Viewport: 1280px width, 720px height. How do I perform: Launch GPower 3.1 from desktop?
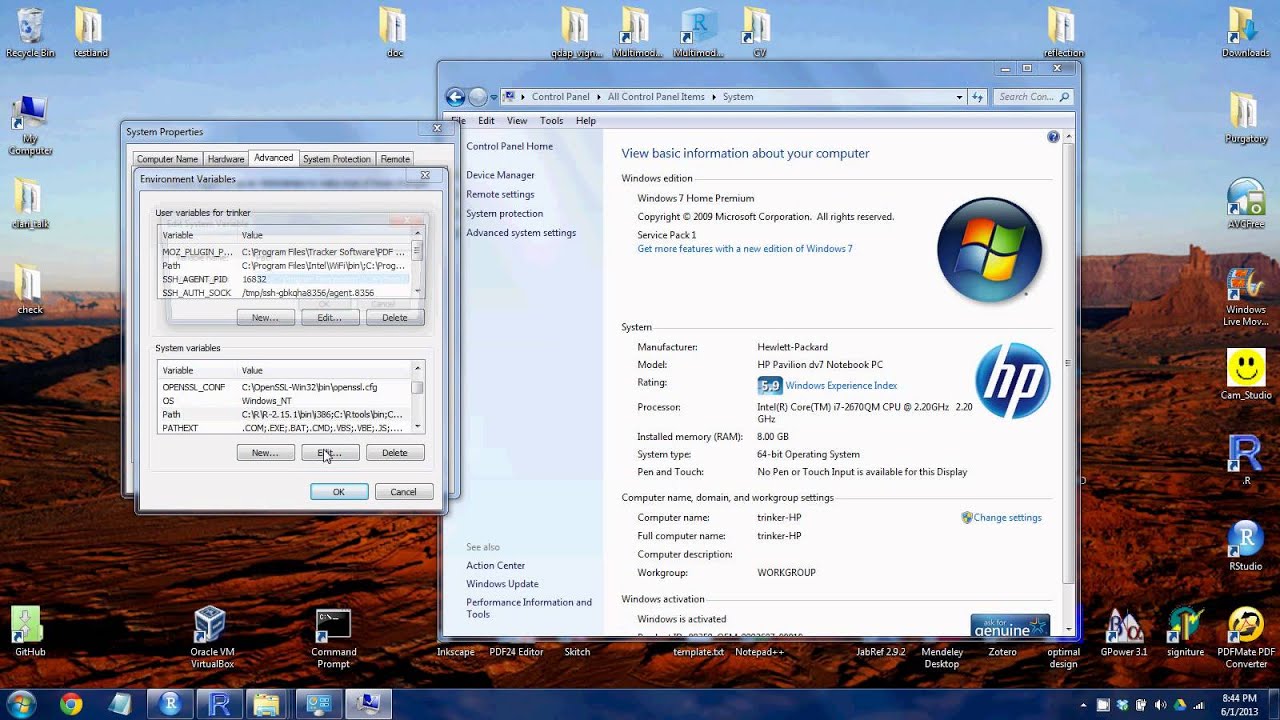(1124, 632)
